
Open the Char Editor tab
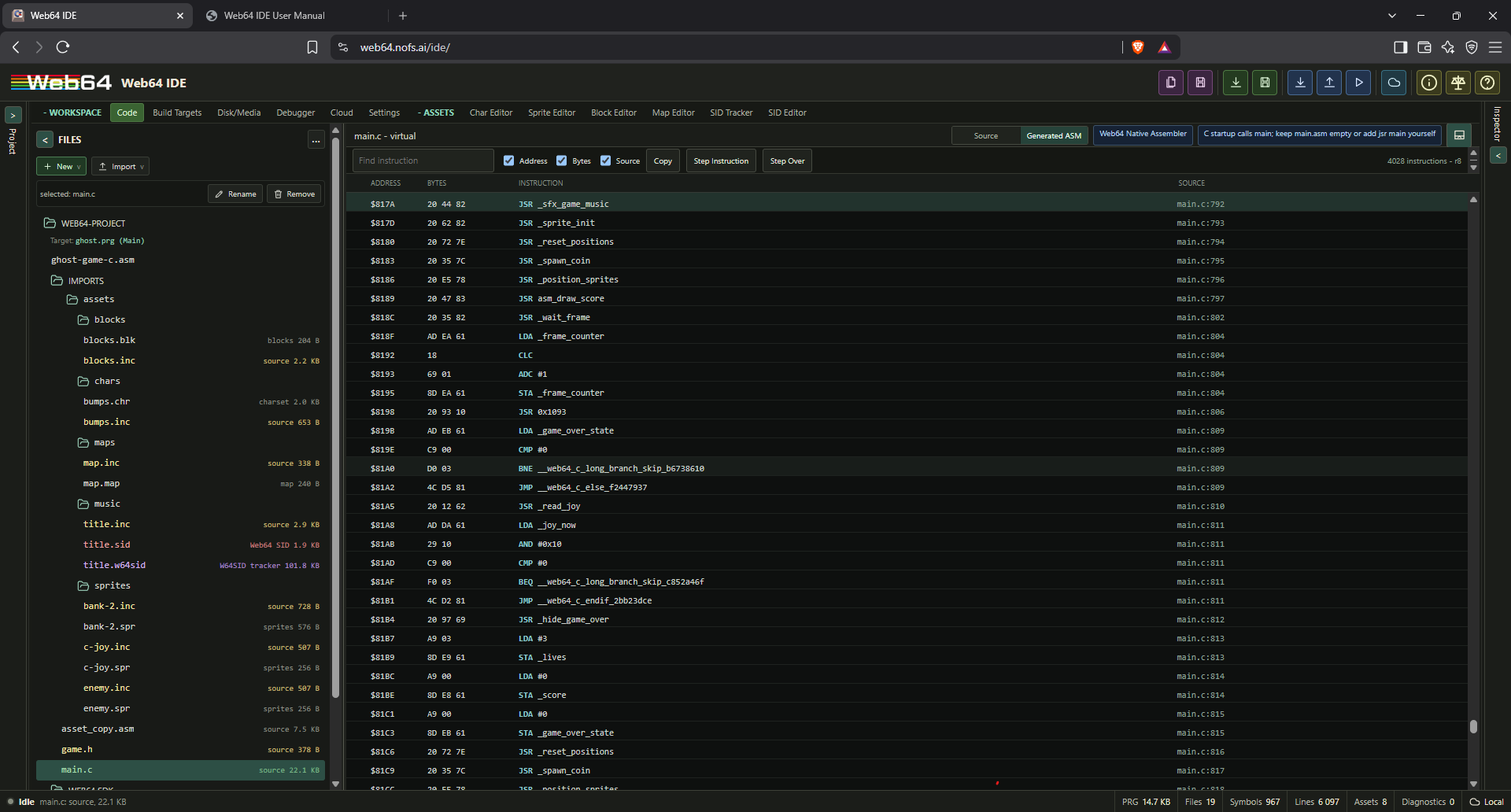491,113
